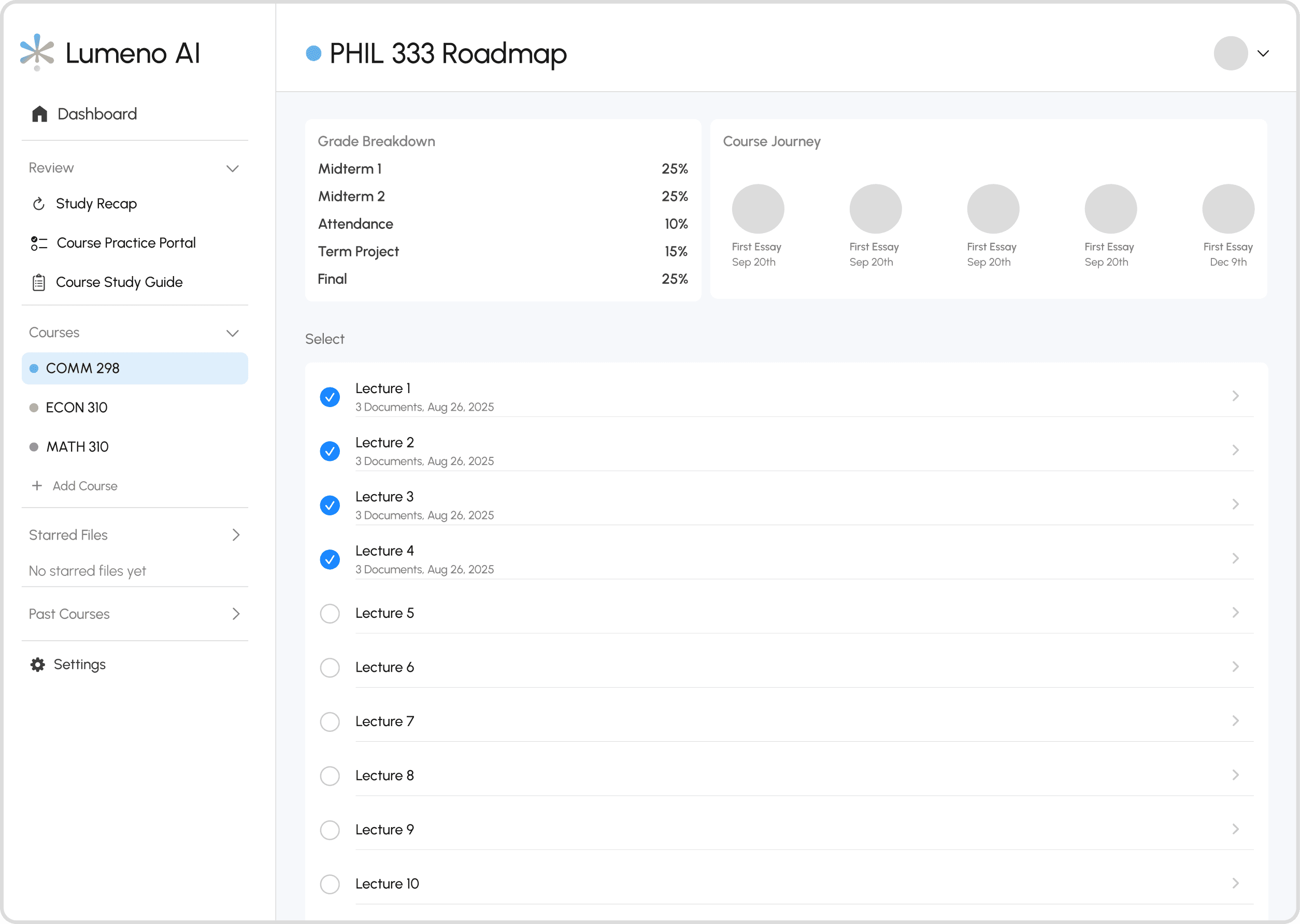Click the Lumeno AI logo icon
The height and width of the screenshot is (924, 1300).
coord(37,52)
